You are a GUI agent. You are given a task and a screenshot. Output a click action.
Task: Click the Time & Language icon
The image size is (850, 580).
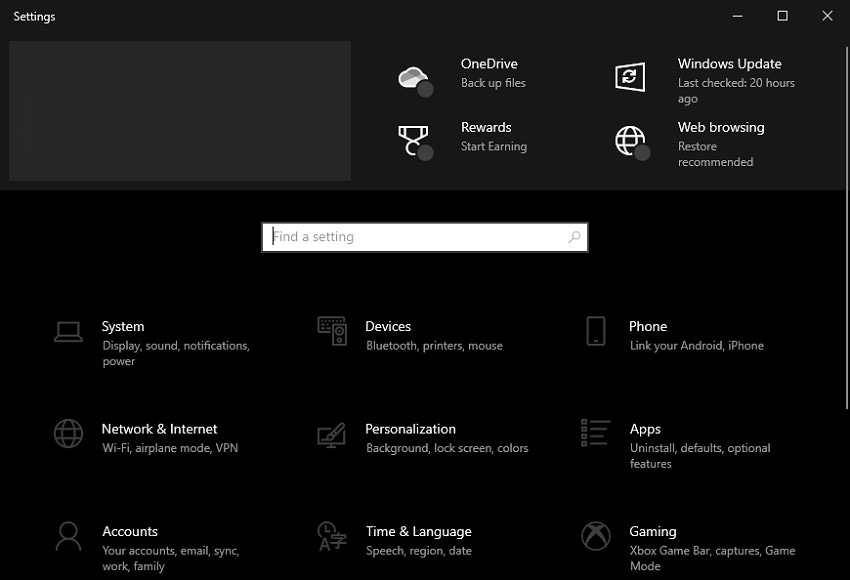tap(332, 536)
